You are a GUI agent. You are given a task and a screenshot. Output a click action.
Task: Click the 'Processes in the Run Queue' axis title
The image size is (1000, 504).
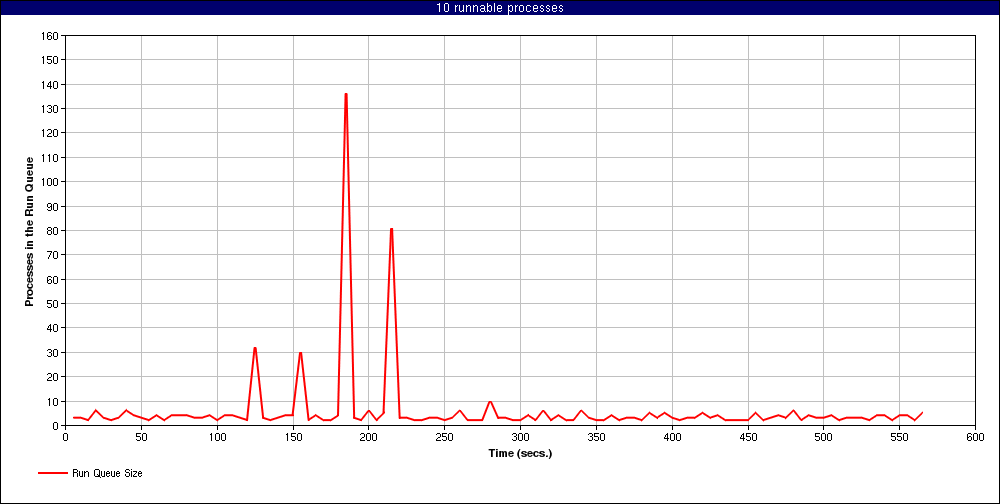(x=29, y=231)
